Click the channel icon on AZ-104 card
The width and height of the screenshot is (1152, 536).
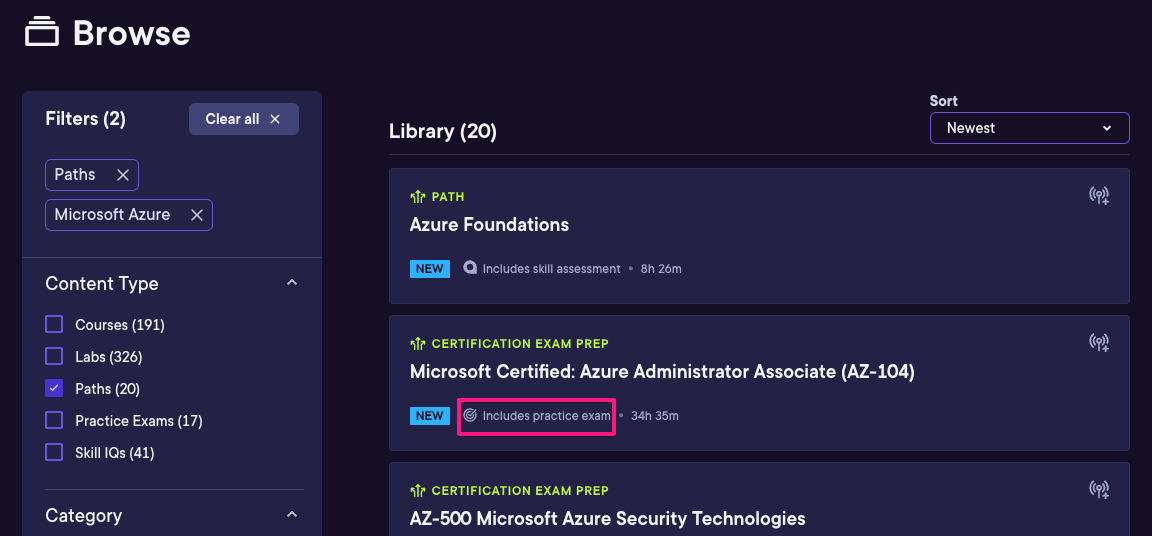[x=1098, y=342]
